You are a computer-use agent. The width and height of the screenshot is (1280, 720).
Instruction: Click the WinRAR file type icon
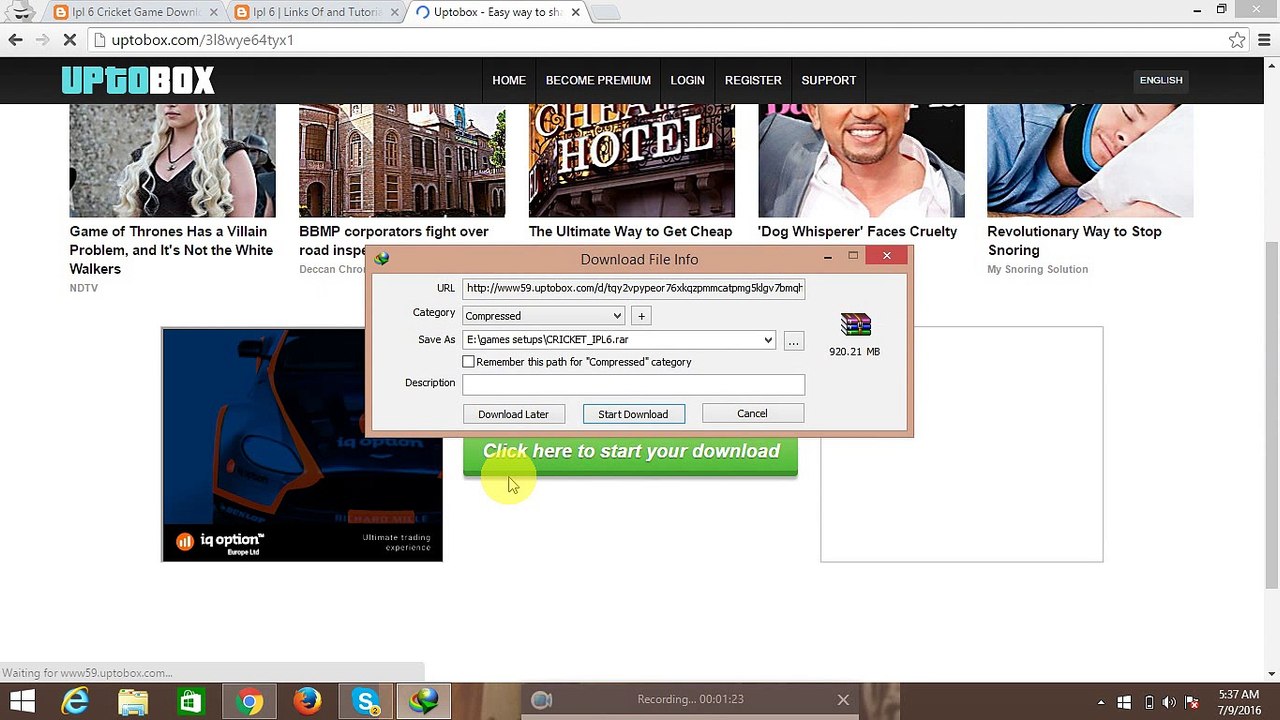click(x=855, y=325)
